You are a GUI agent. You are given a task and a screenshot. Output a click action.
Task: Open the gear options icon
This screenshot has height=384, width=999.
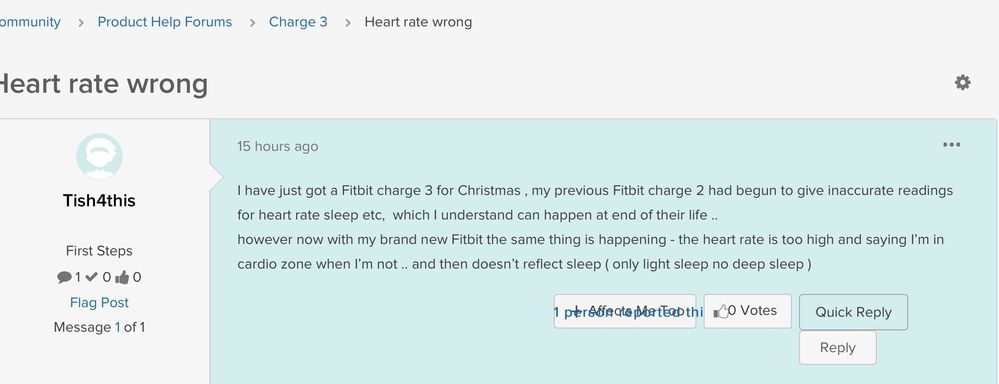(x=962, y=83)
